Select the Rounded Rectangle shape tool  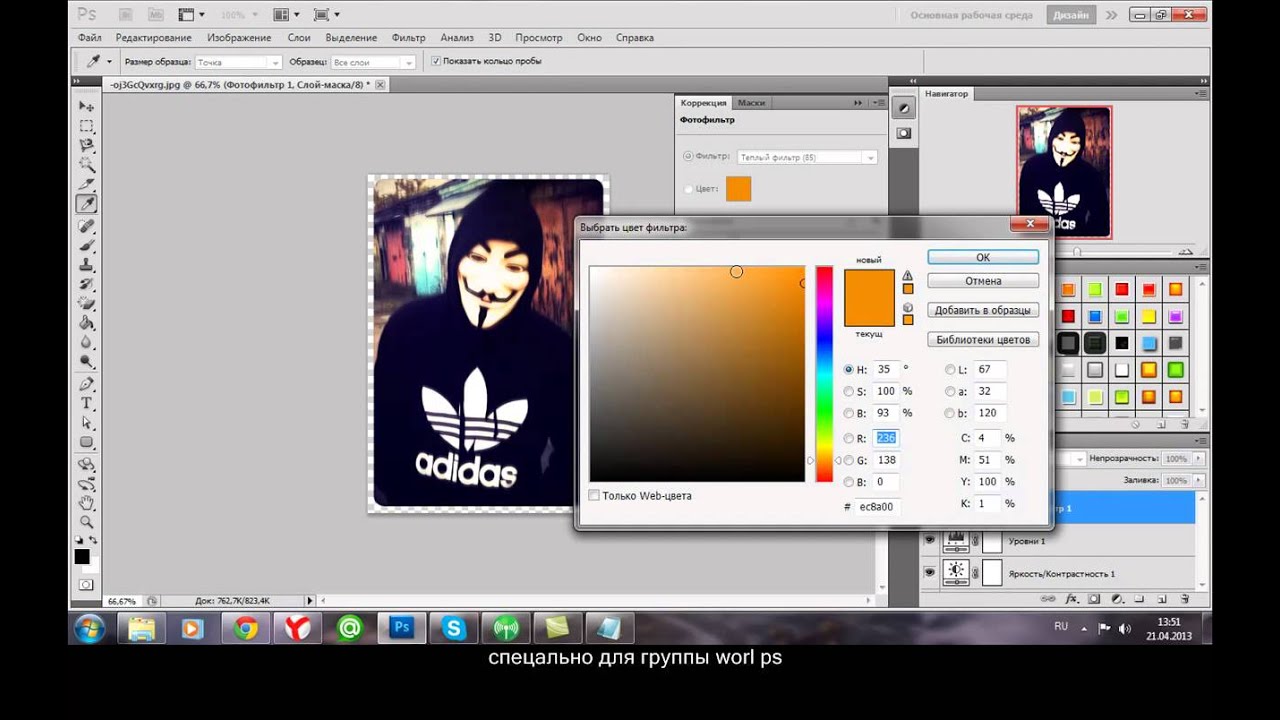pyautogui.click(x=87, y=443)
